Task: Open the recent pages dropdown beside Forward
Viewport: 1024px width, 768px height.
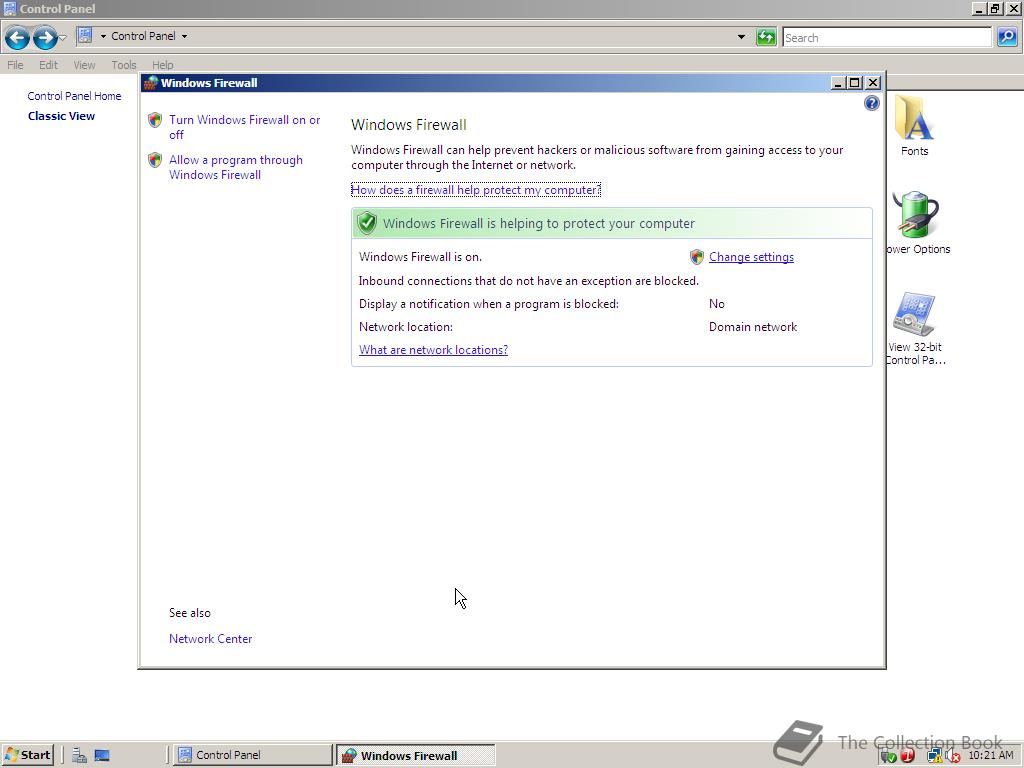Action: (x=63, y=38)
